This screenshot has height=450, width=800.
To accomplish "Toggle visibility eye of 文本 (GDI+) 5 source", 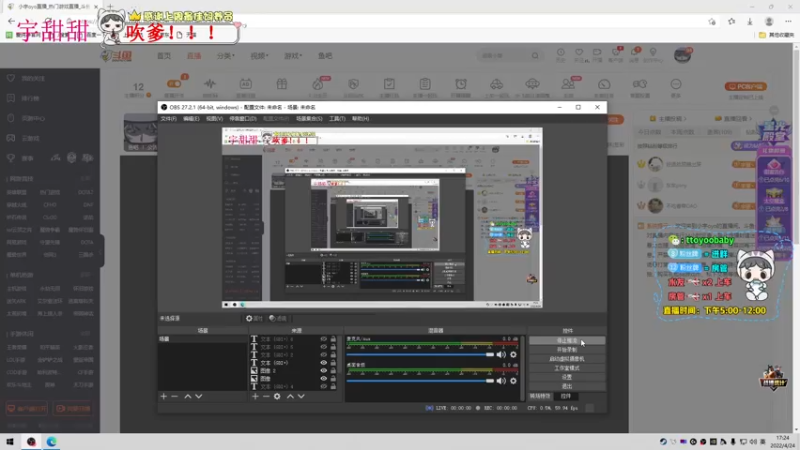I will (323, 347).
